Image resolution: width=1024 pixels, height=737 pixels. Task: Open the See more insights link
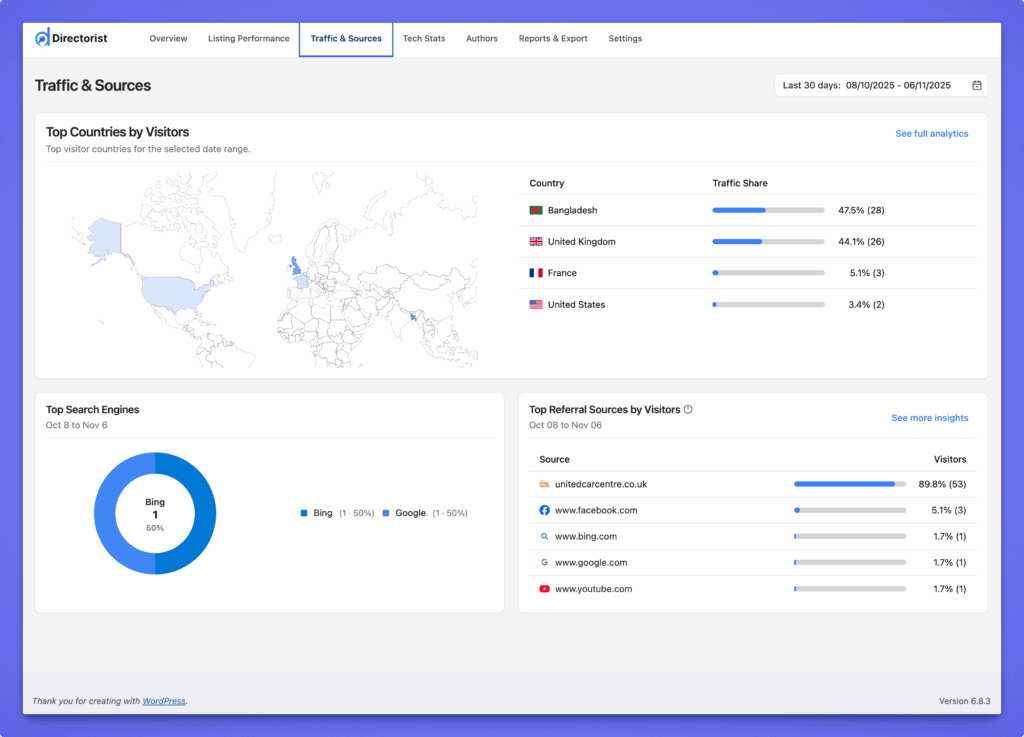tap(929, 418)
